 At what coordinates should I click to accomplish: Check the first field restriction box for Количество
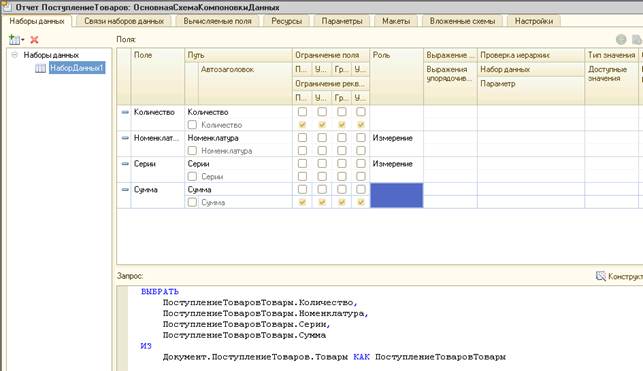(x=302, y=112)
